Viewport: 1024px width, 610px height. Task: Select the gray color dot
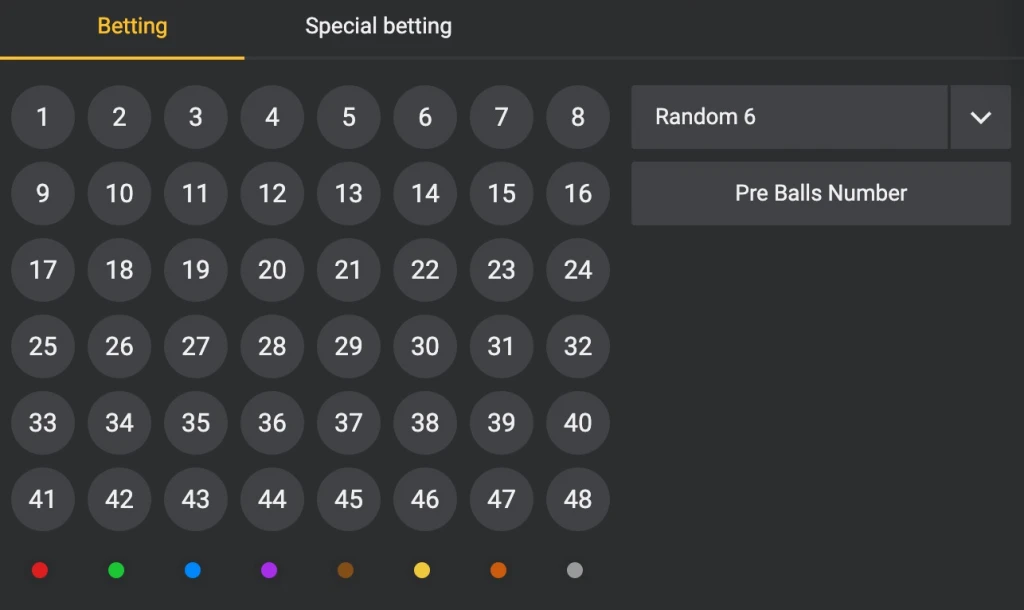point(574,570)
